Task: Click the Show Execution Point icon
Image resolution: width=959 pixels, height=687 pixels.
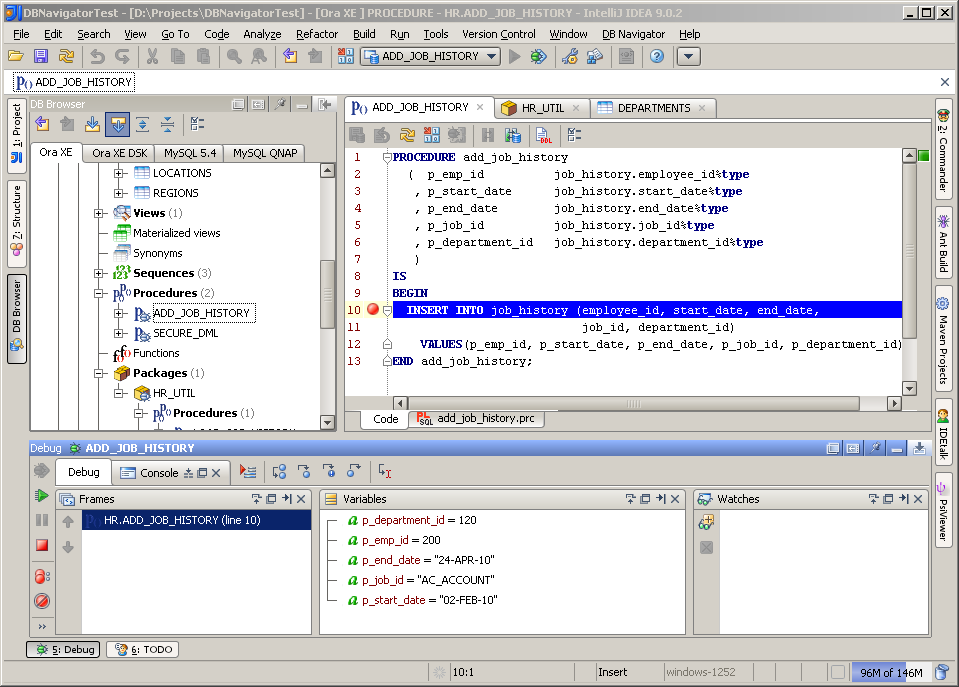Action: (x=248, y=472)
